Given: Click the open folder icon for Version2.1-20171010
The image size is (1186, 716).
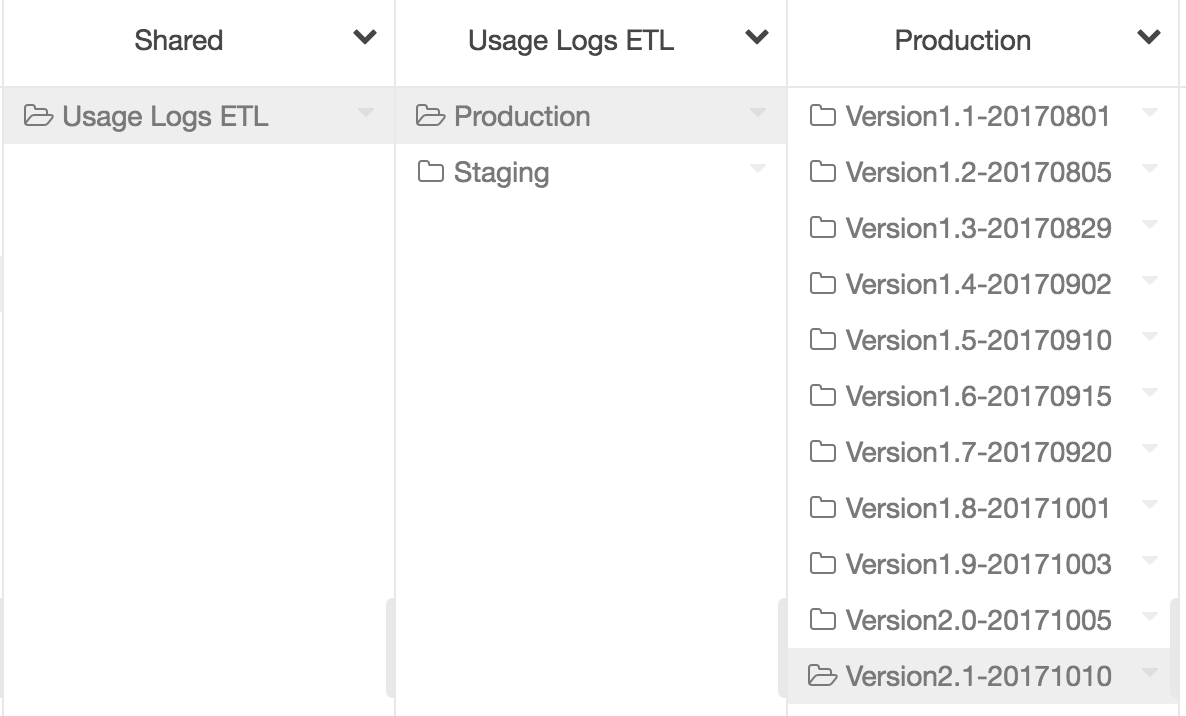Looking at the screenshot, I should pos(822,676).
